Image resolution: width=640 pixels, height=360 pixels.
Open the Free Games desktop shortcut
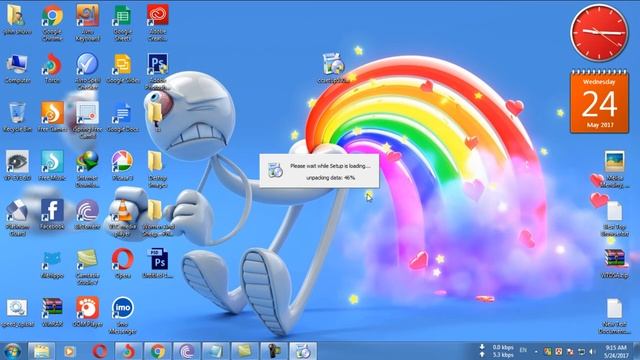tap(52, 118)
